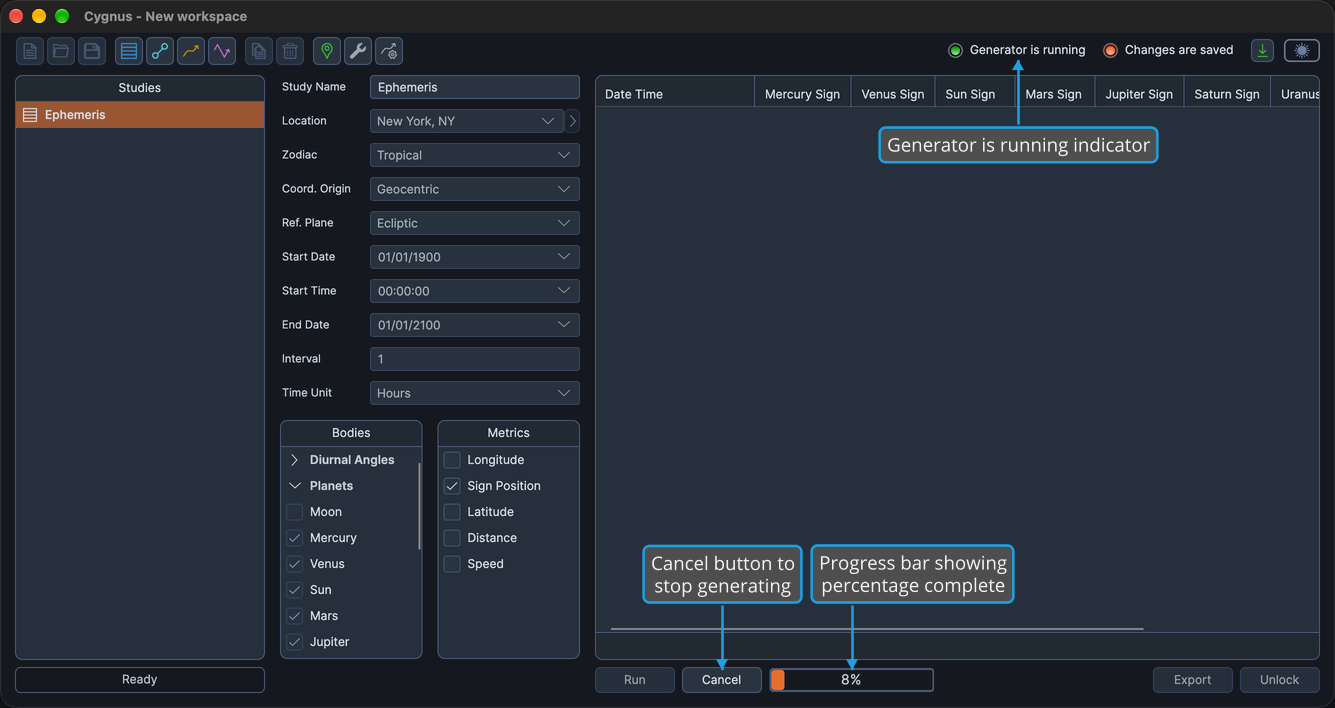Image resolution: width=1335 pixels, height=708 pixels.
Task: Click the new workspace document icon
Action: pyautogui.click(x=30, y=51)
